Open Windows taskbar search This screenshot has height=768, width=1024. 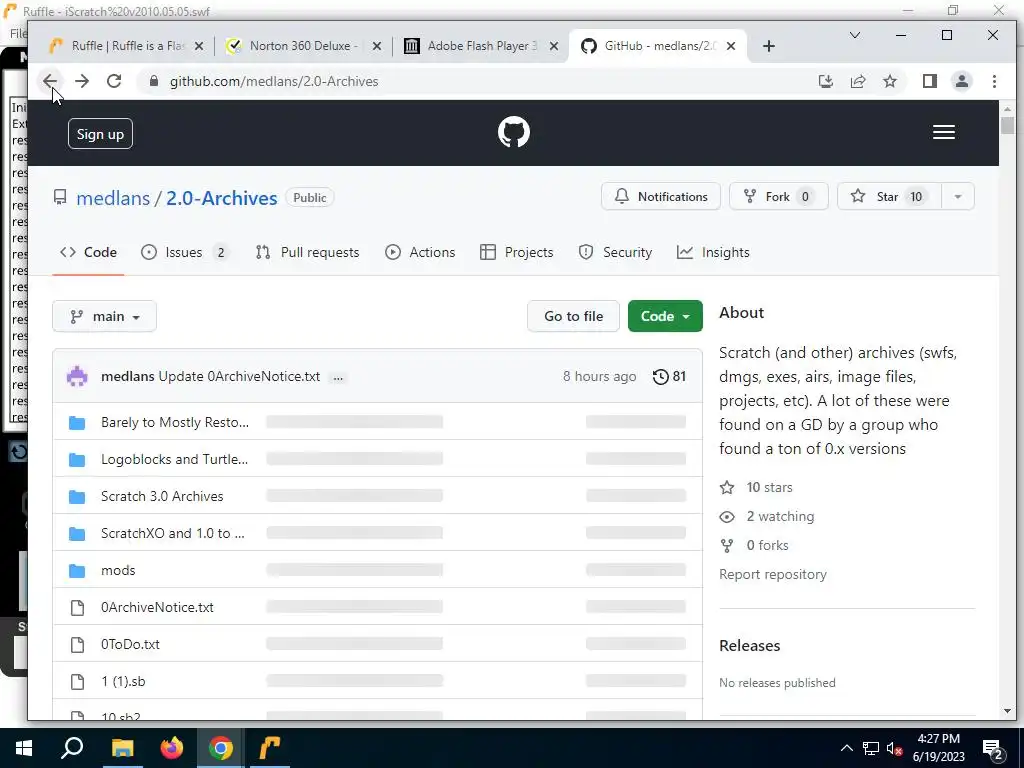pos(72,748)
